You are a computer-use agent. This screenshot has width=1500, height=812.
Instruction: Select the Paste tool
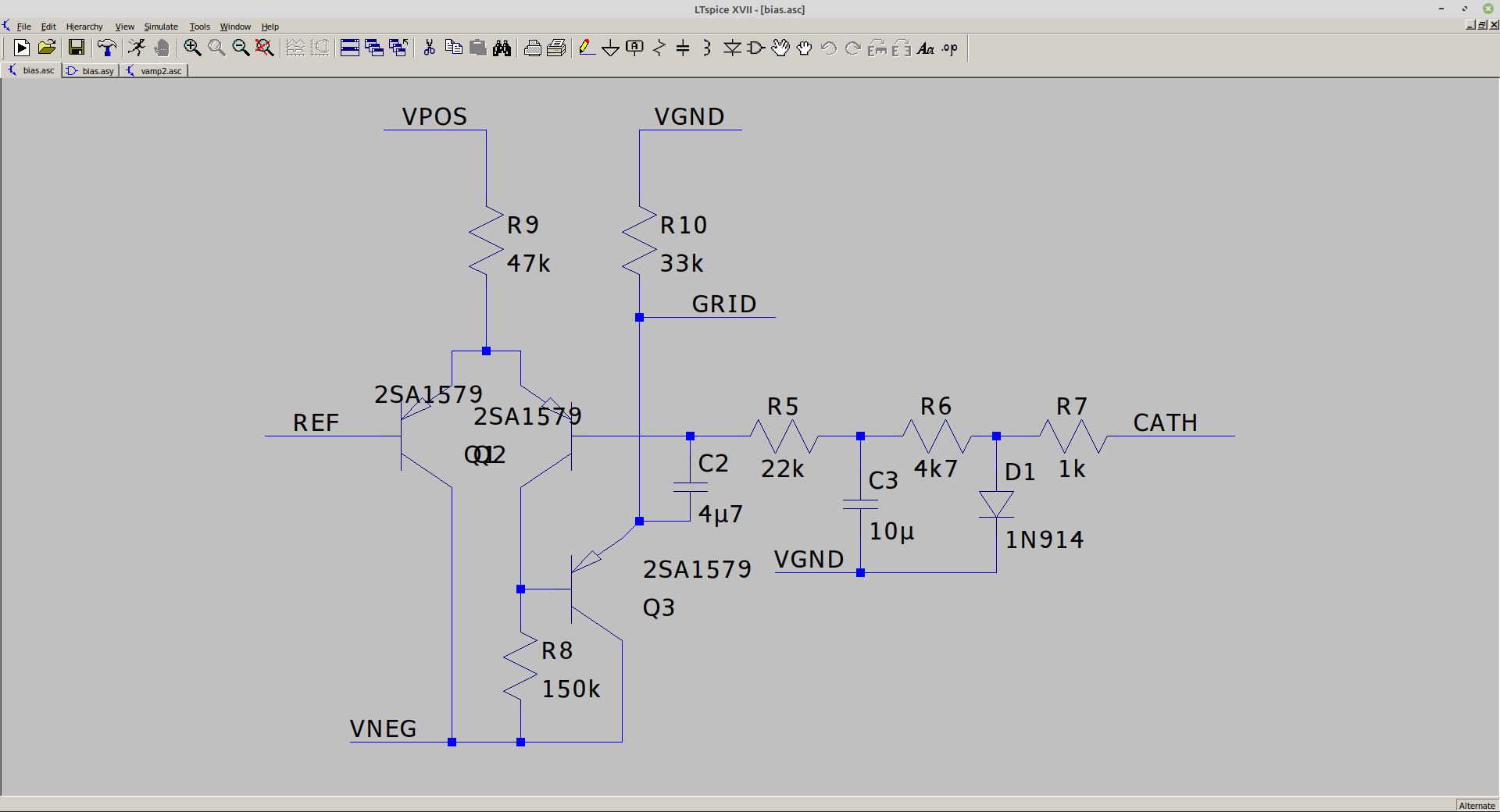(477, 48)
